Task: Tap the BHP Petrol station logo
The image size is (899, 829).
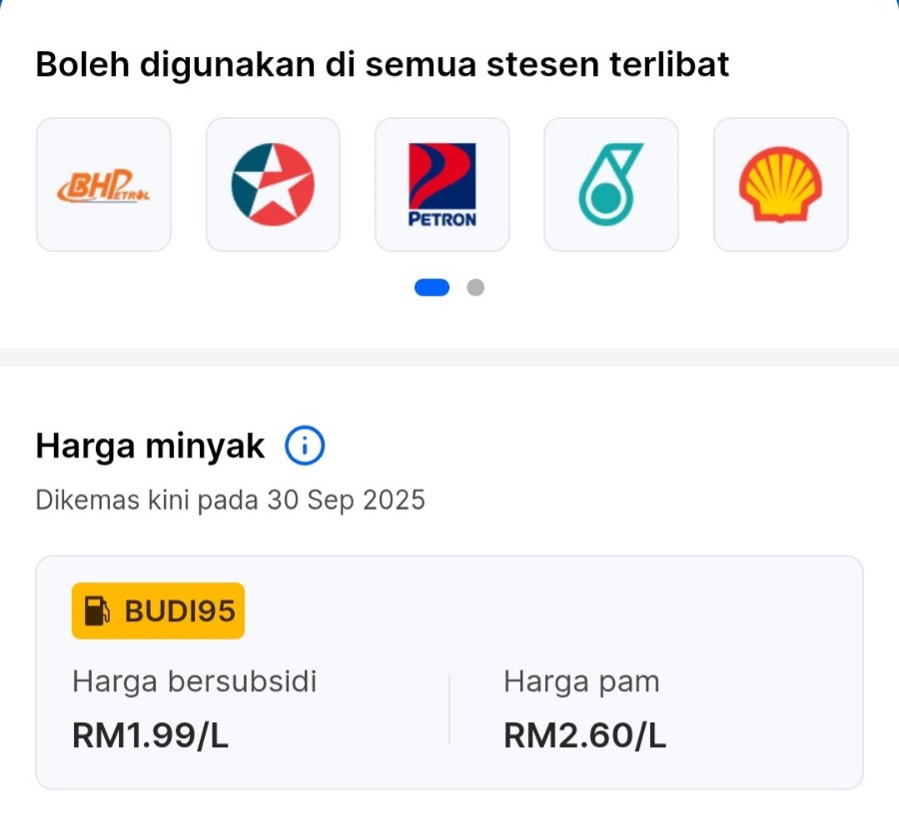Action: (103, 185)
